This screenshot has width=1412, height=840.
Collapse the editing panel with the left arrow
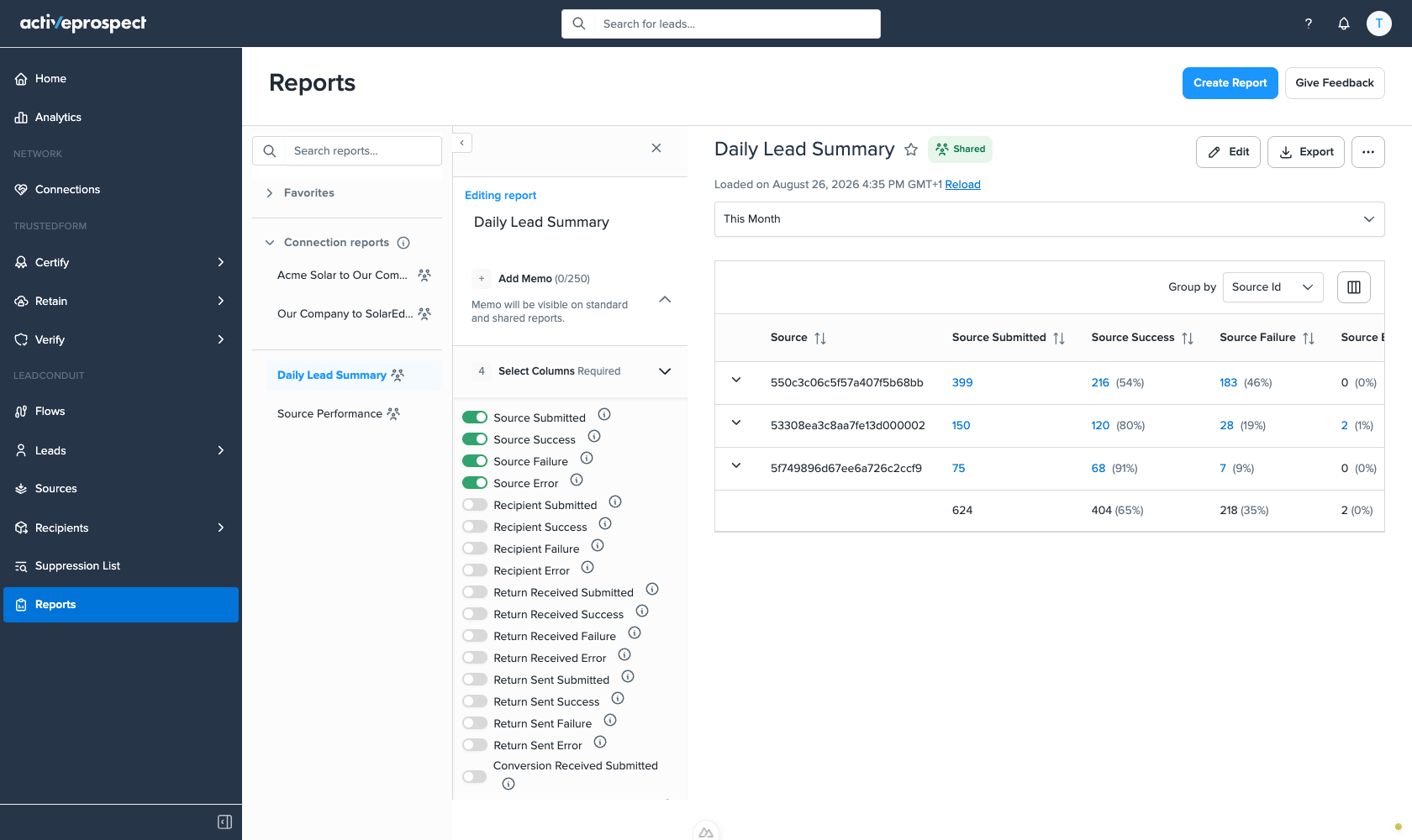pyautogui.click(x=462, y=143)
